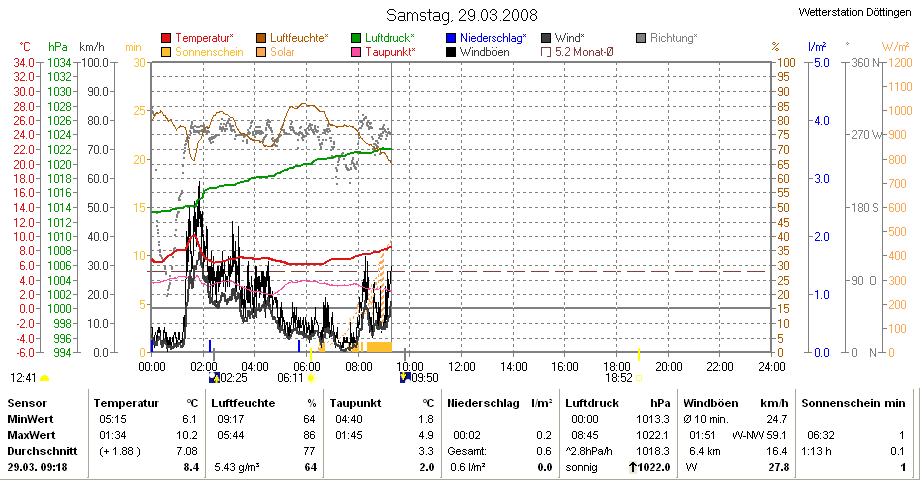Toggle the black Windböen legend box
This screenshot has height=480, width=920.
[x=451, y=51]
